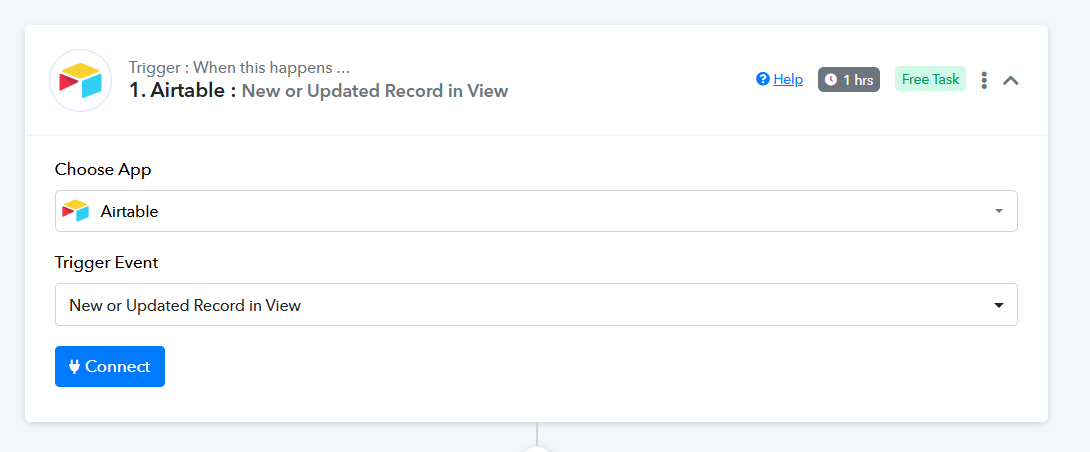Open the Trigger Event dropdown arrow

[x=999, y=305]
